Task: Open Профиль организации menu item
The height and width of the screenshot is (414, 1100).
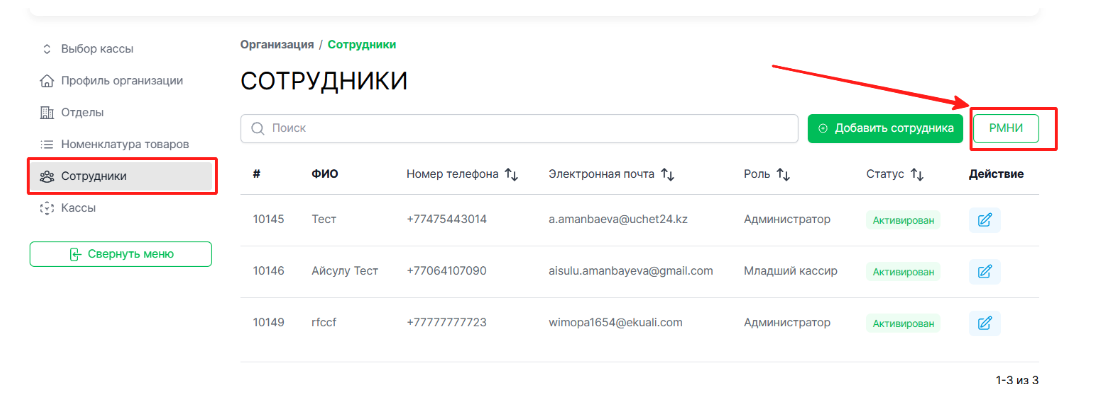Action: pyautogui.click(x=120, y=80)
